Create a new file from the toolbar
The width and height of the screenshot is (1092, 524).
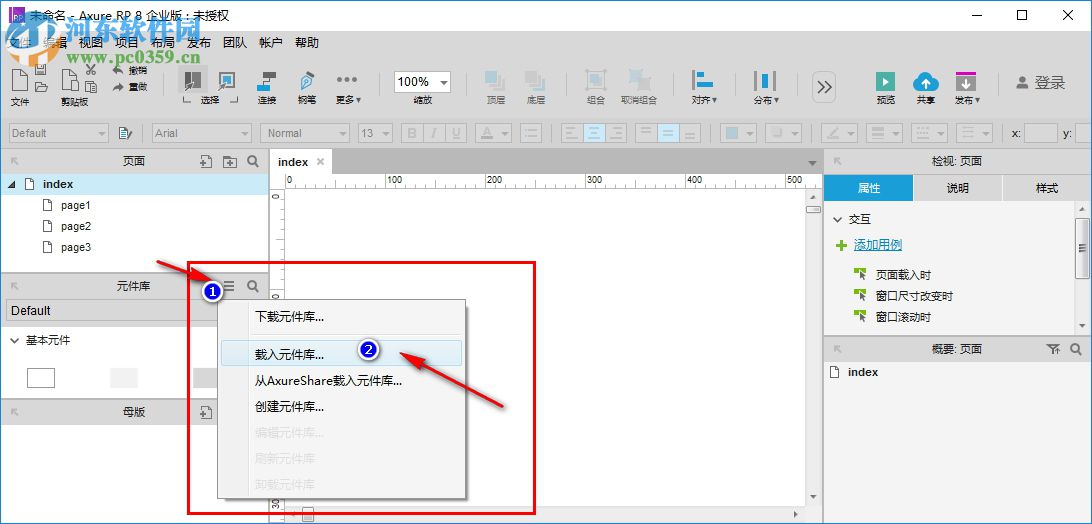19,80
